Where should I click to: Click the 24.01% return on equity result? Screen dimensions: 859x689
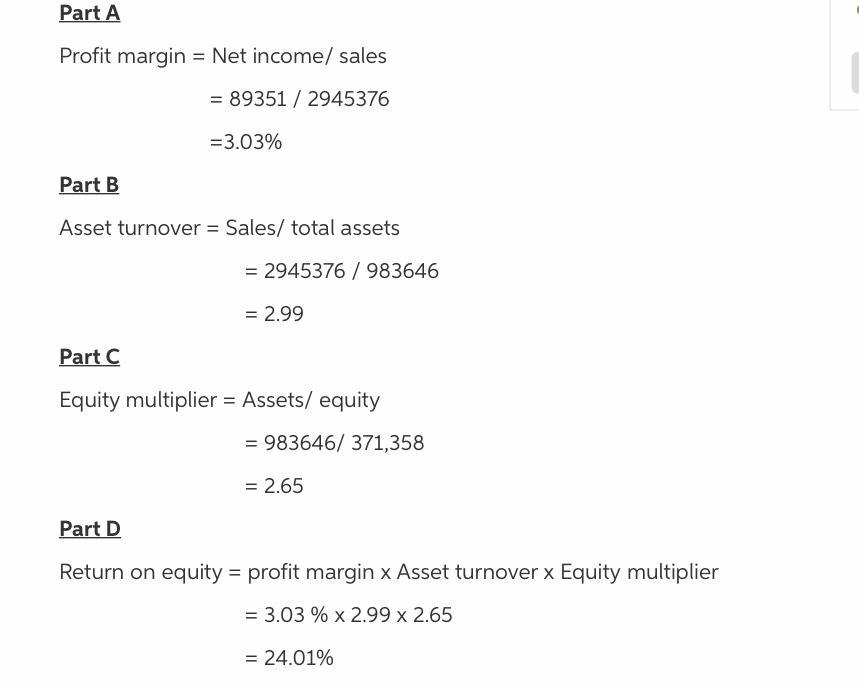289,658
